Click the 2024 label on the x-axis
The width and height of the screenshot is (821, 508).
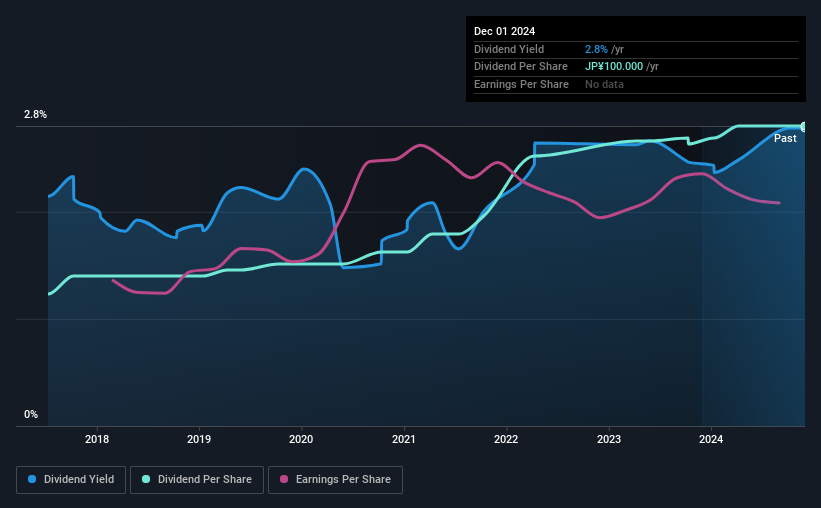pyautogui.click(x=711, y=439)
